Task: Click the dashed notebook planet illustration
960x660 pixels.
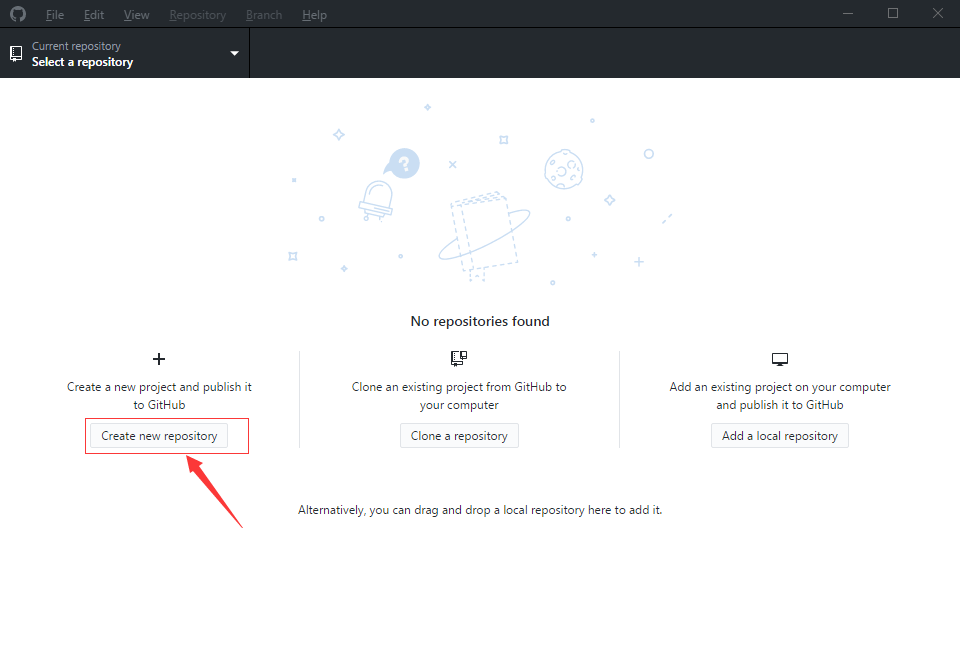Action: [485, 232]
